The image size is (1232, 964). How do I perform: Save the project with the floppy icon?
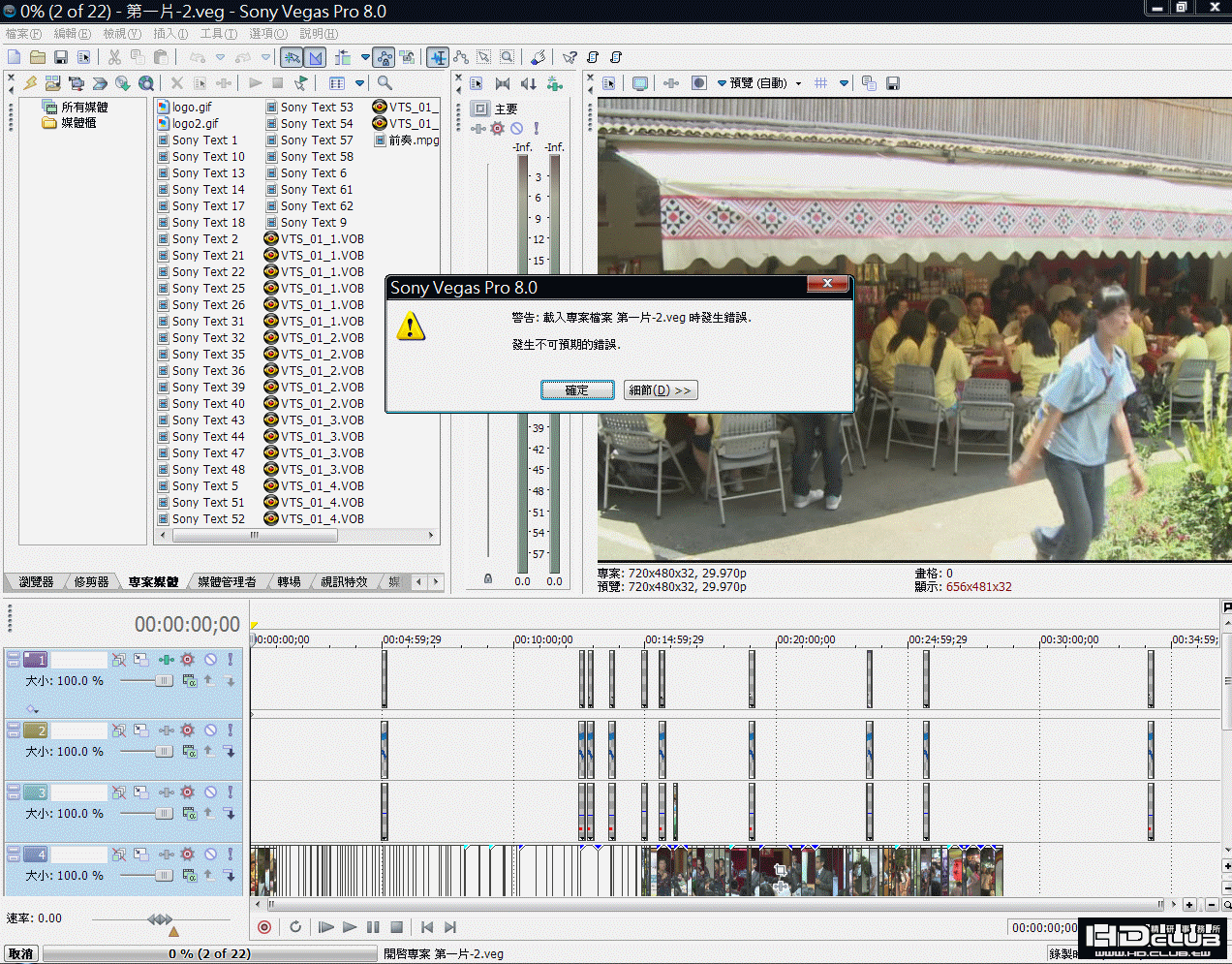[x=61, y=58]
